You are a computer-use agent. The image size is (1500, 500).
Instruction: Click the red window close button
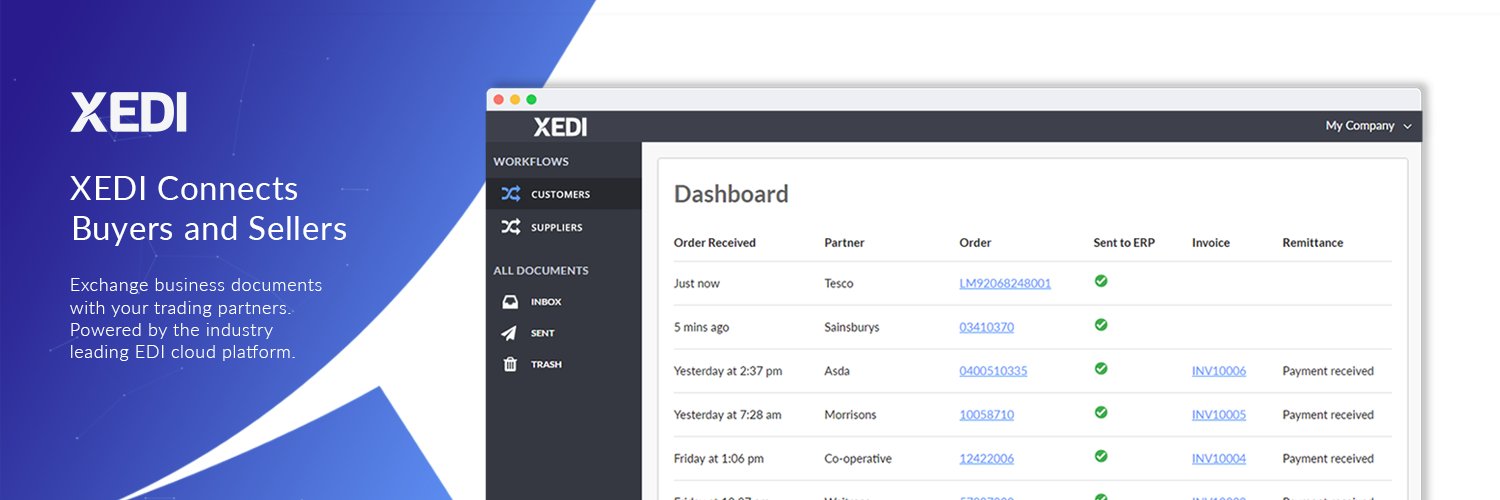point(499,100)
